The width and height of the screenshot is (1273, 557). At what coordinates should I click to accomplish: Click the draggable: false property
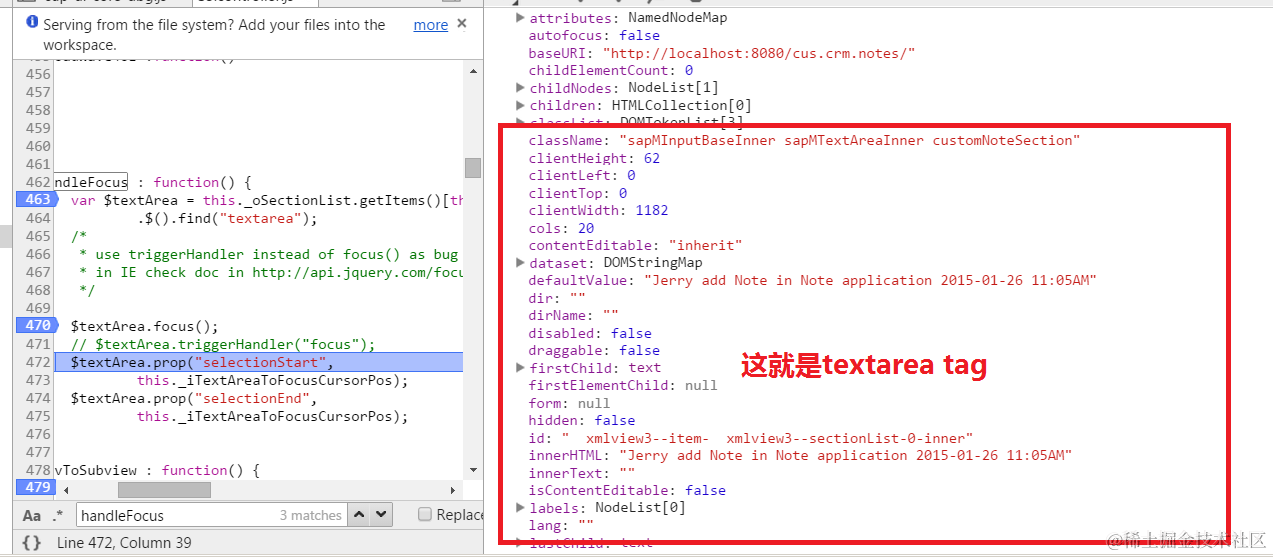click(x=594, y=351)
